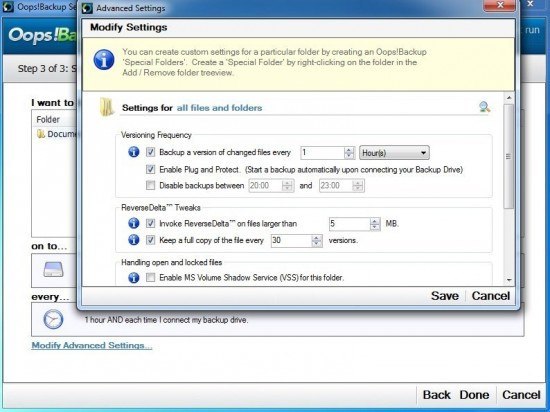
Task: Click the backup drive icon under 'on to...'
Action: (x=54, y=269)
